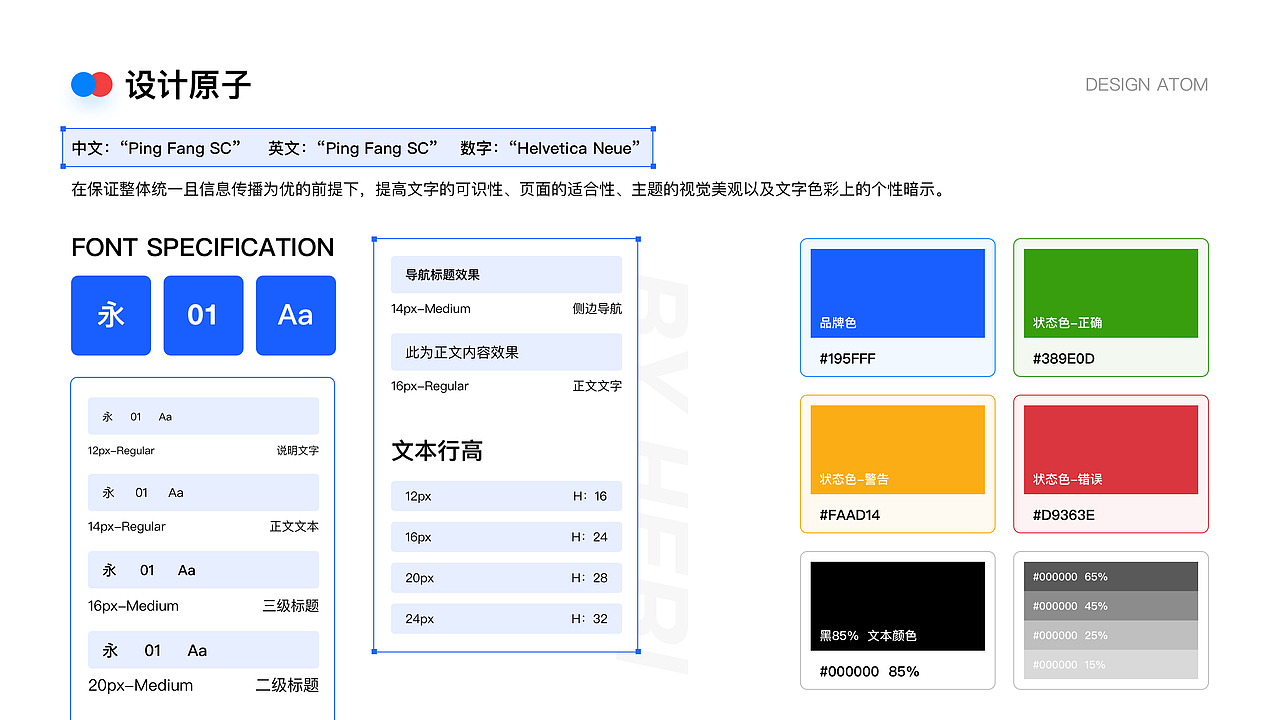The height and width of the screenshot is (720, 1280).
Task: Click the 此为正文内容效果 sample bar
Action: coord(506,352)
